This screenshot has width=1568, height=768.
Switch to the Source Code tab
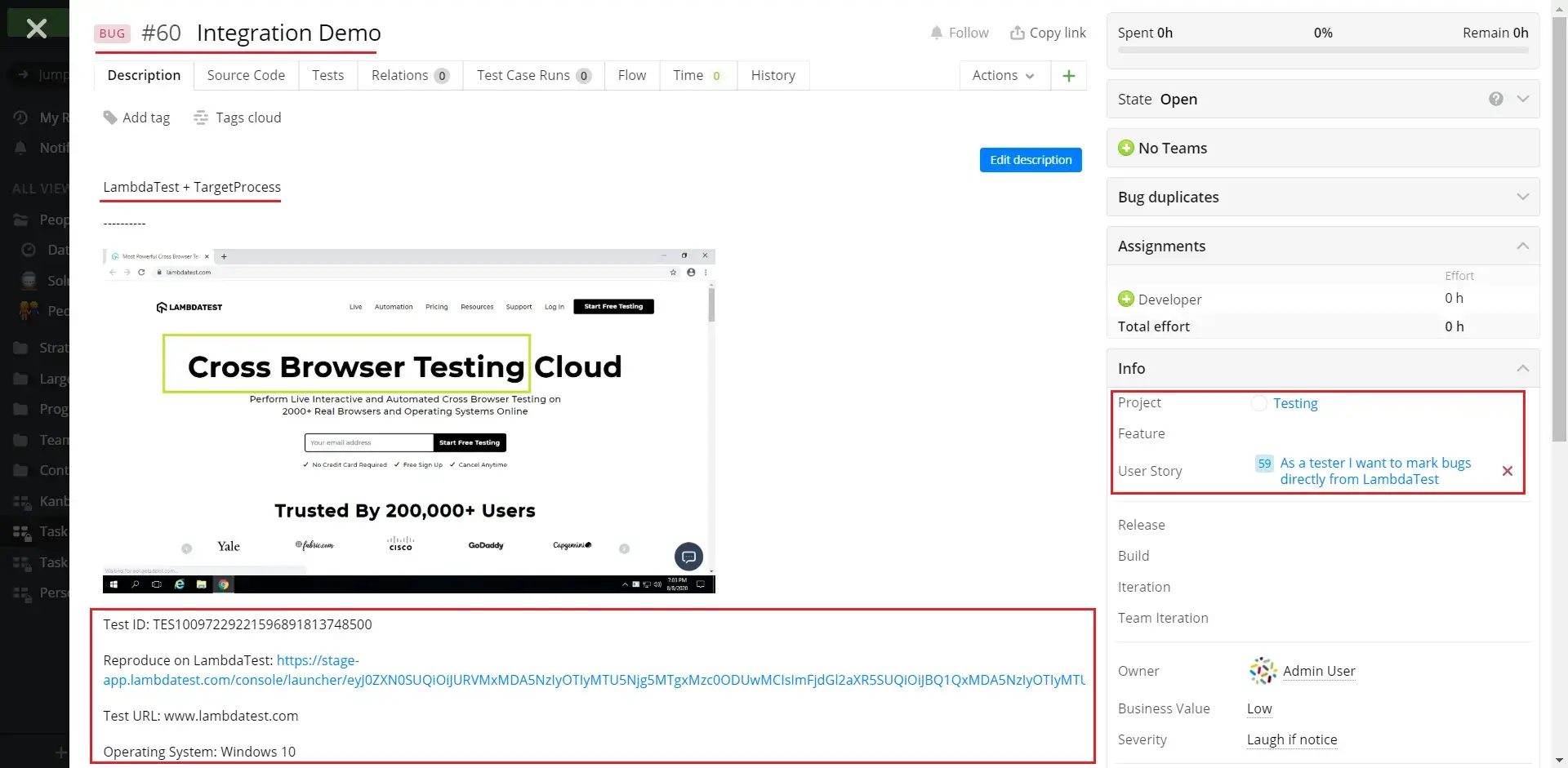click(246, 75)
